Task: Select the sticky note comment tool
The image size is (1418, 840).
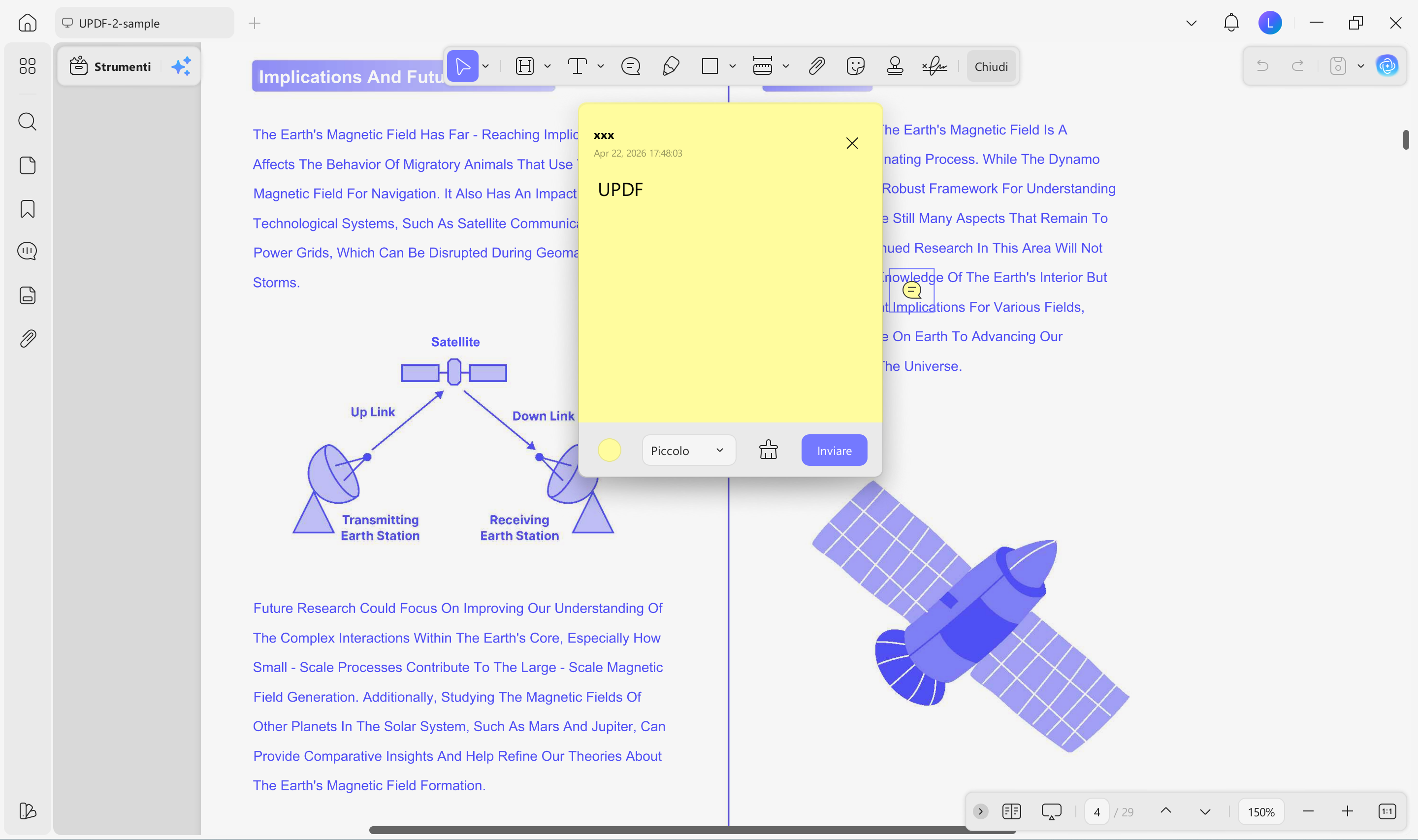Action: pyautogui.click(x=630, y=66)
